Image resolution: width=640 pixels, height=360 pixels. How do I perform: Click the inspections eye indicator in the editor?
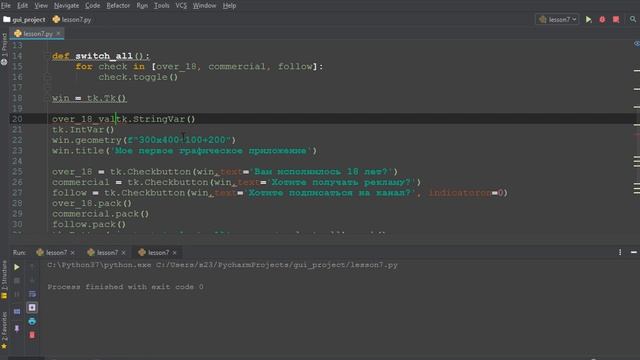tap(636, 44)
